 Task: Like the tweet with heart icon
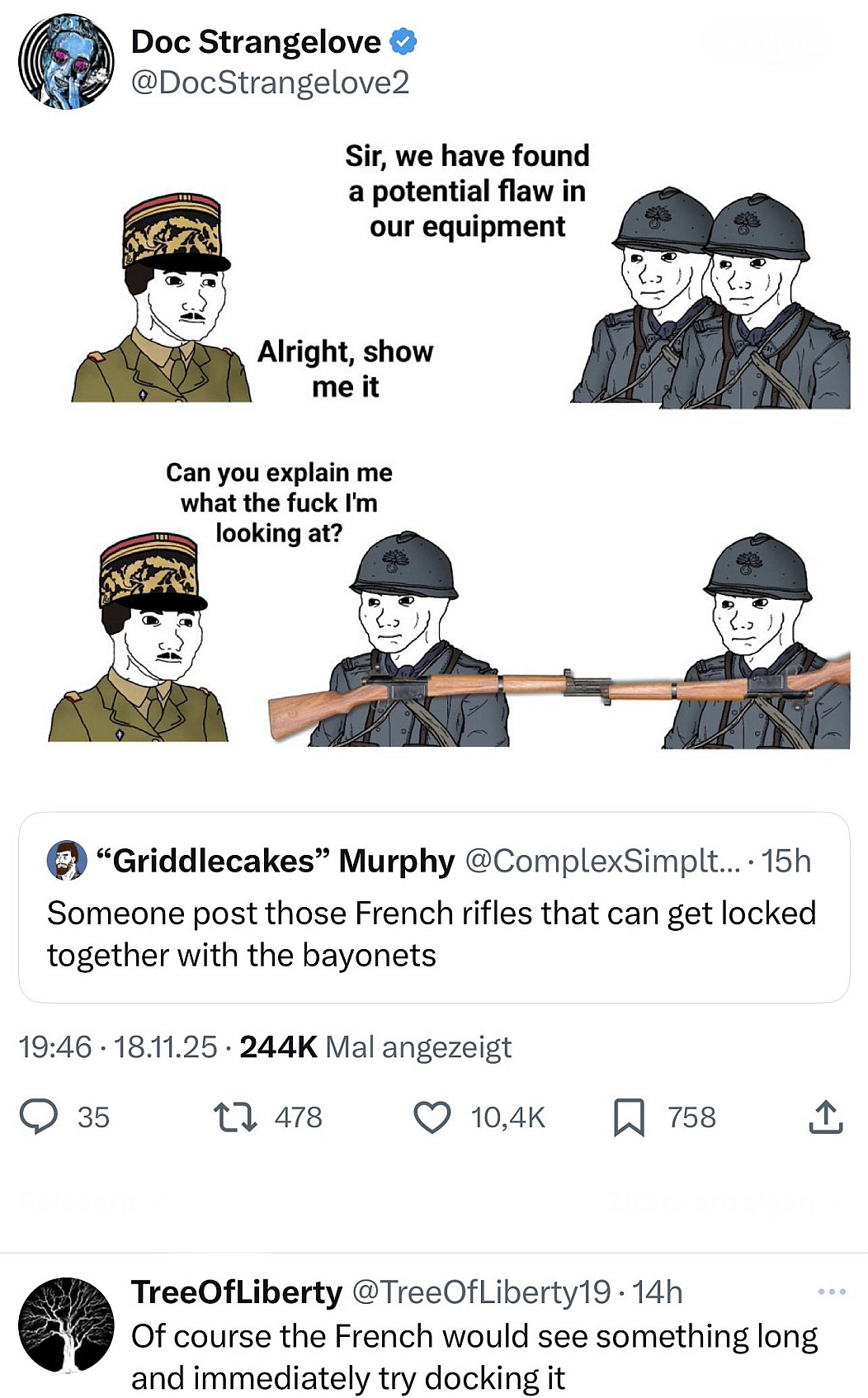click(x=432, y=1117)
